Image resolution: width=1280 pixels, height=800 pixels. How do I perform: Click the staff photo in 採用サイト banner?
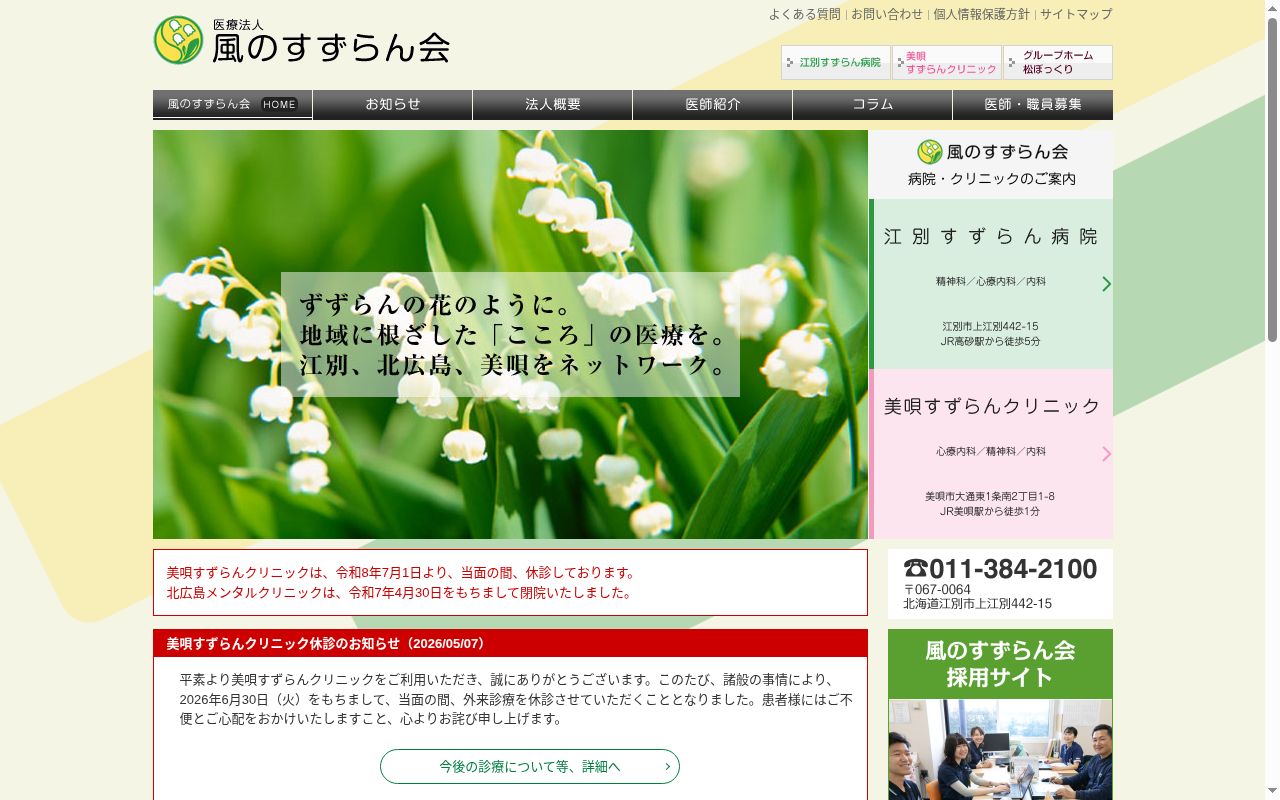1000,749
